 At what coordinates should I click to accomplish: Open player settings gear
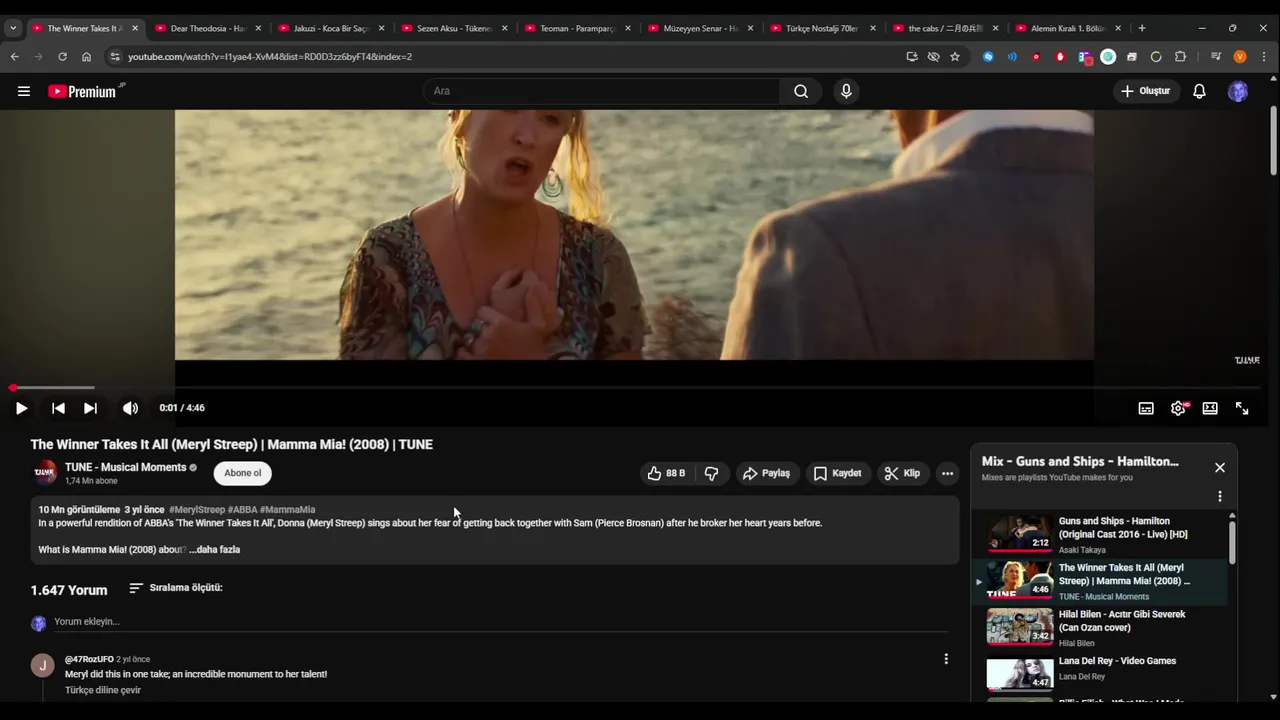(x=1178, y=408)
